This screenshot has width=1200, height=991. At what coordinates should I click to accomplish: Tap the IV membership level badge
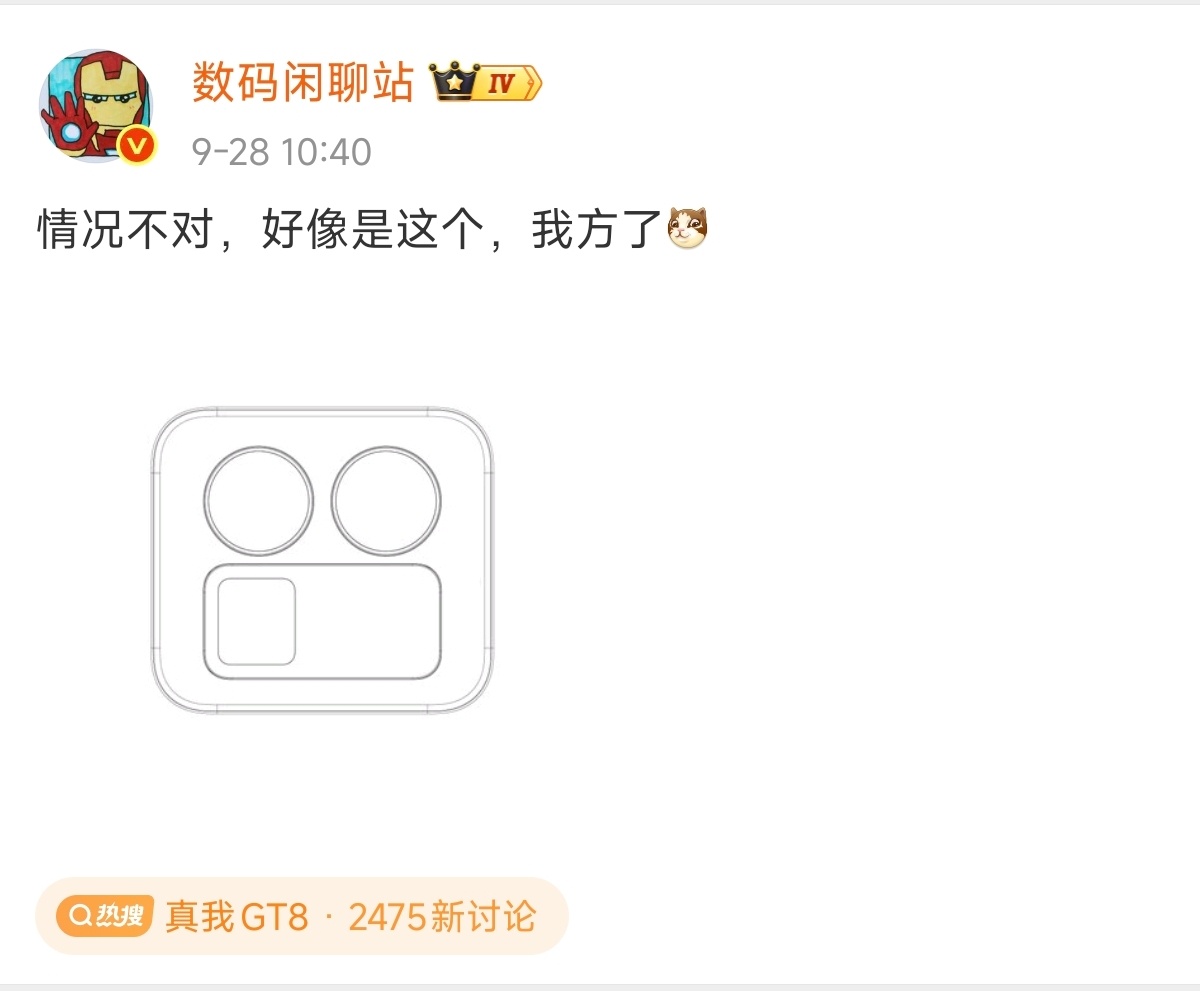coord(508,83)
